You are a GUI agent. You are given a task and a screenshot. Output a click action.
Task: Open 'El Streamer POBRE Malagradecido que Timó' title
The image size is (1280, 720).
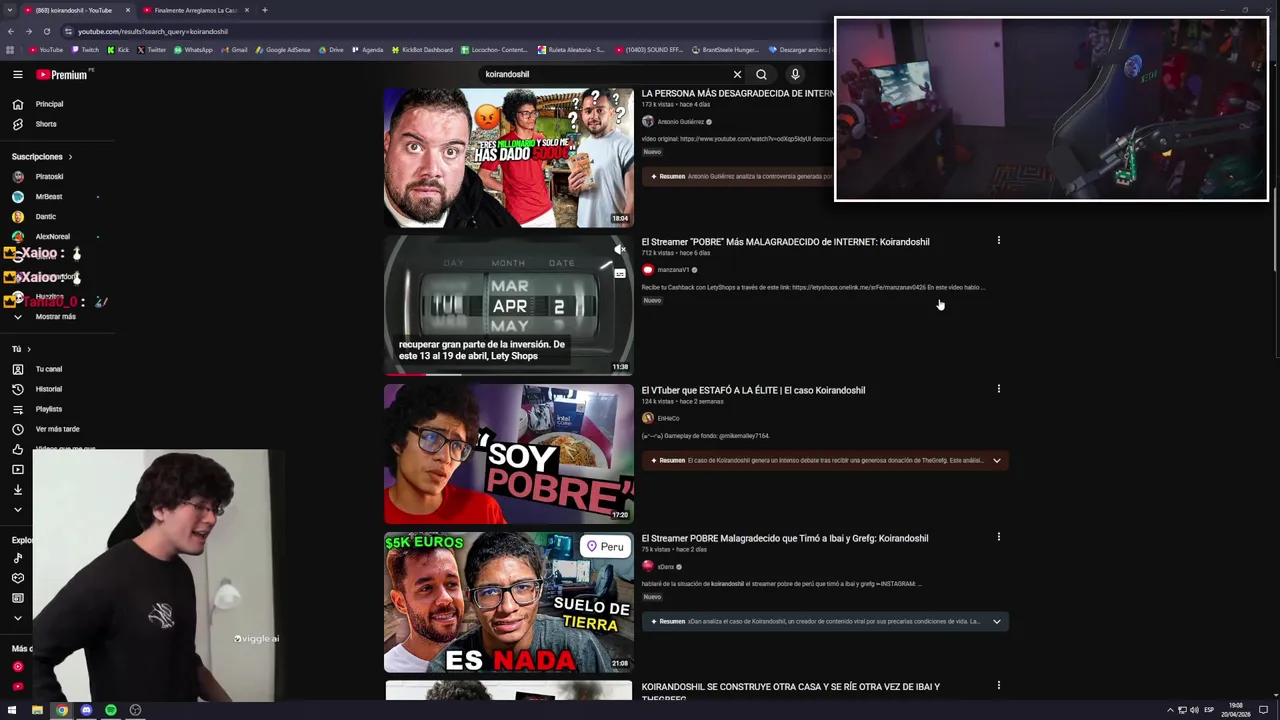785,539
